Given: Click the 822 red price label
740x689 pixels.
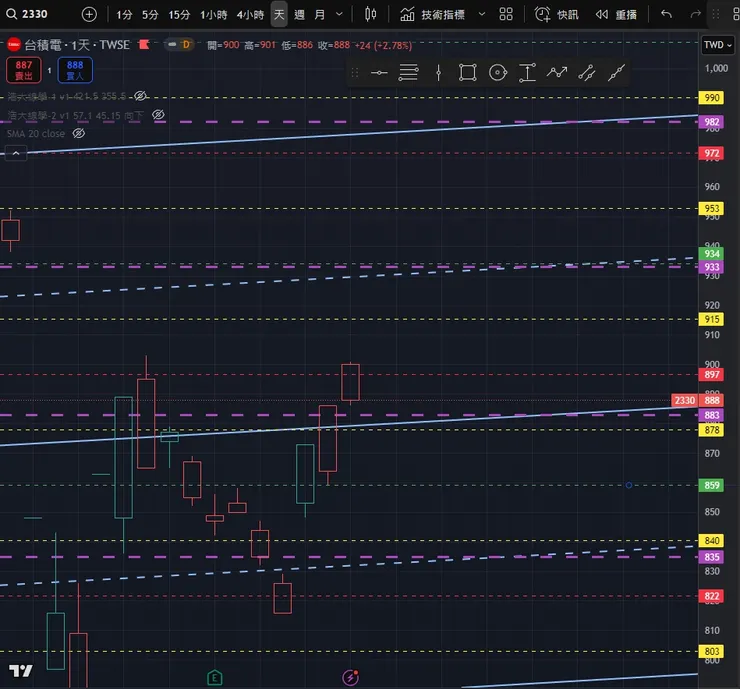Looking at the screenshot, I should click(x=711, y=596).
